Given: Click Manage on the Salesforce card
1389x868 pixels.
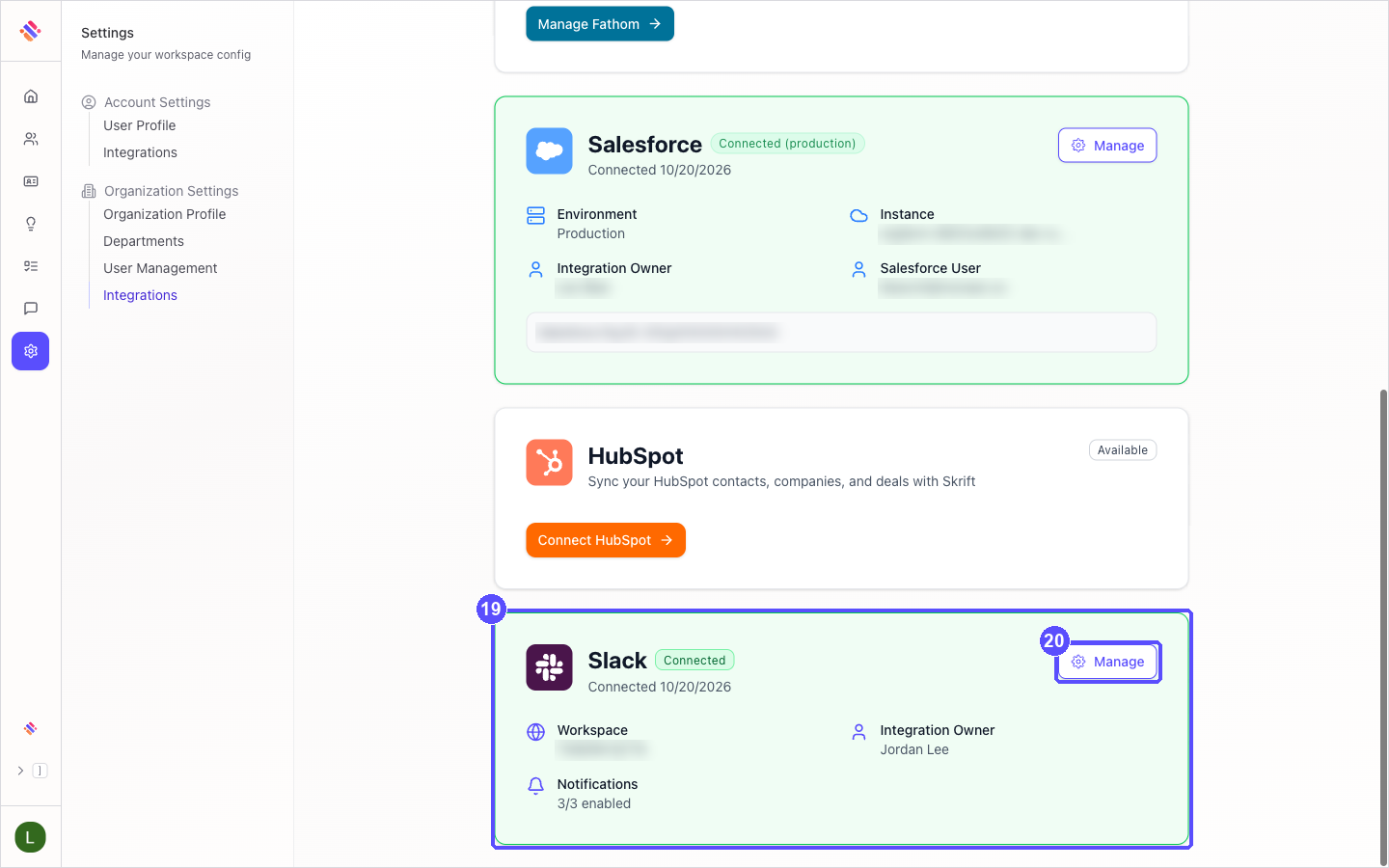Looking at the screenshot, I should click(1107, 146).
